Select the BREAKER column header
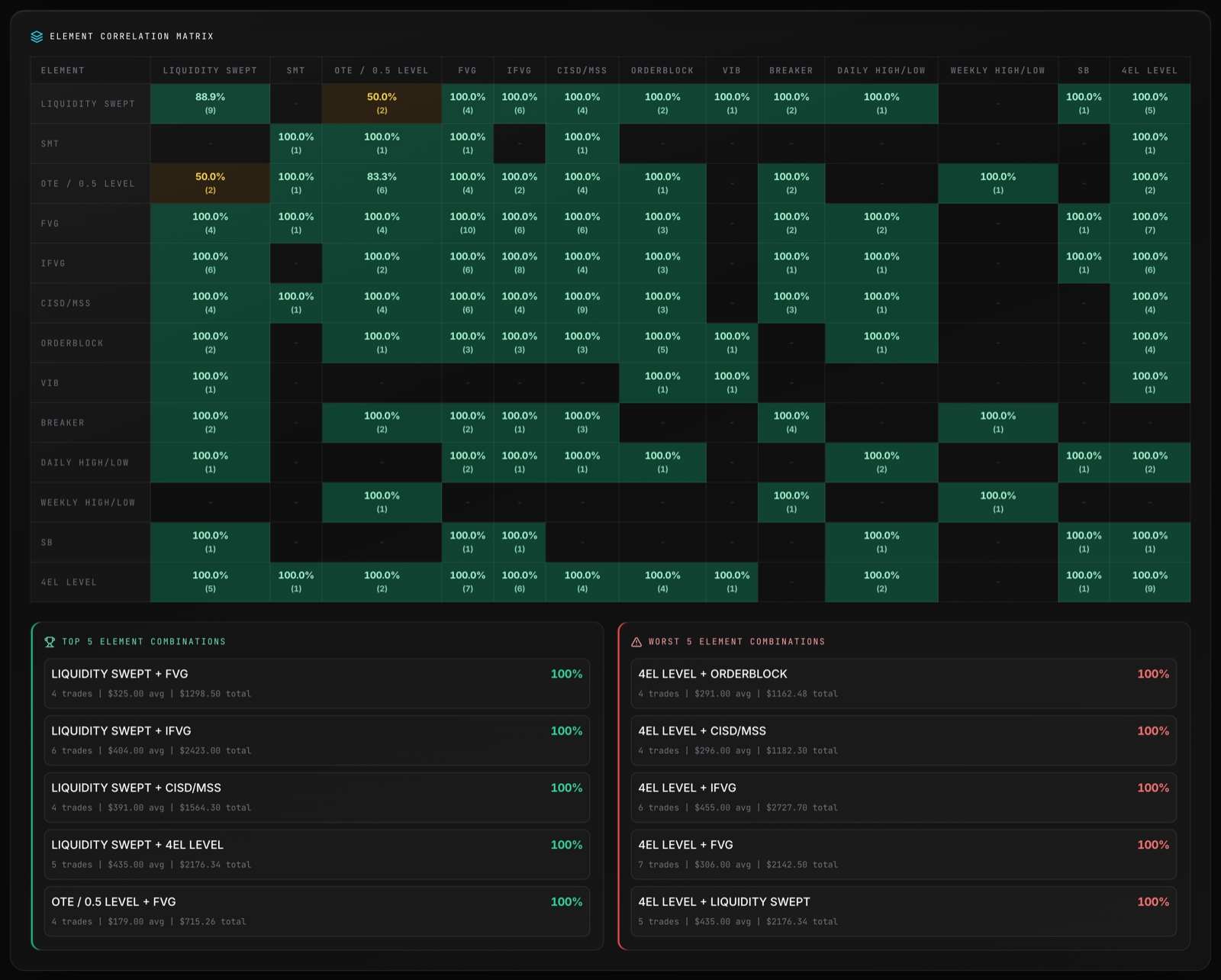The width and height of the screenshot is (1221, 980). point(791,70)
